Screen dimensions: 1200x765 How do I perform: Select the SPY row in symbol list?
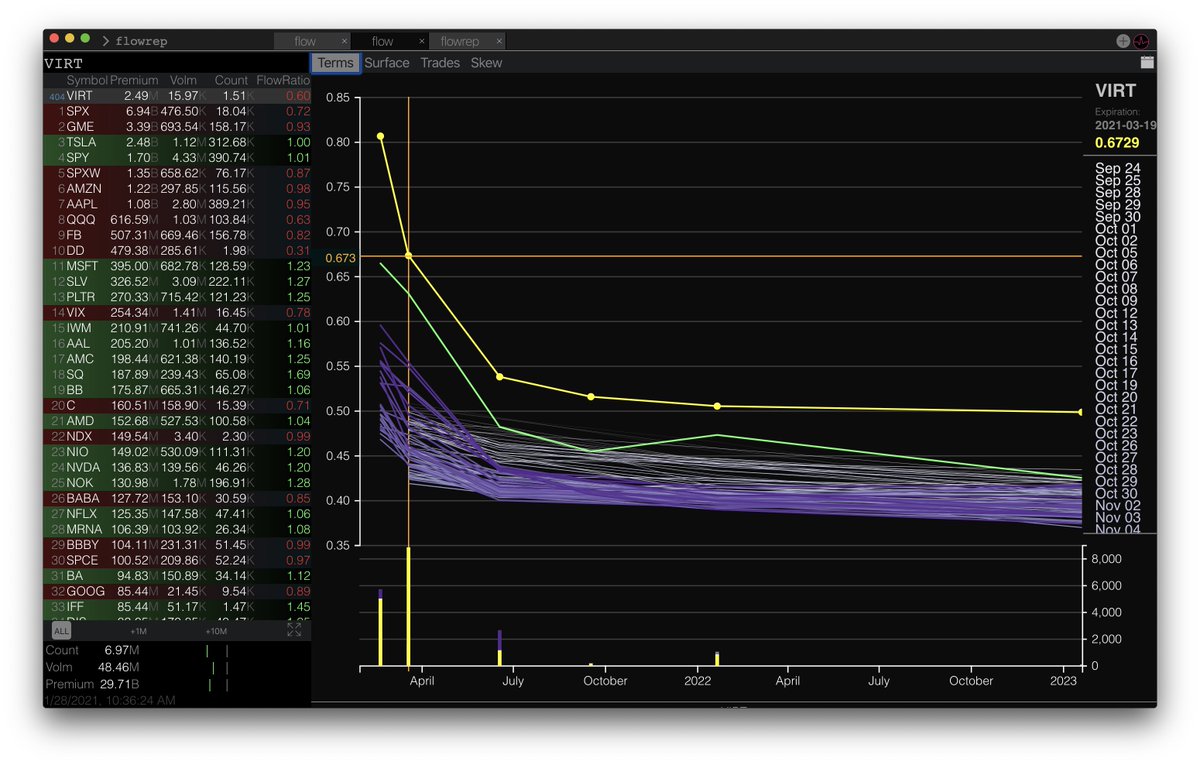point(177,157)
